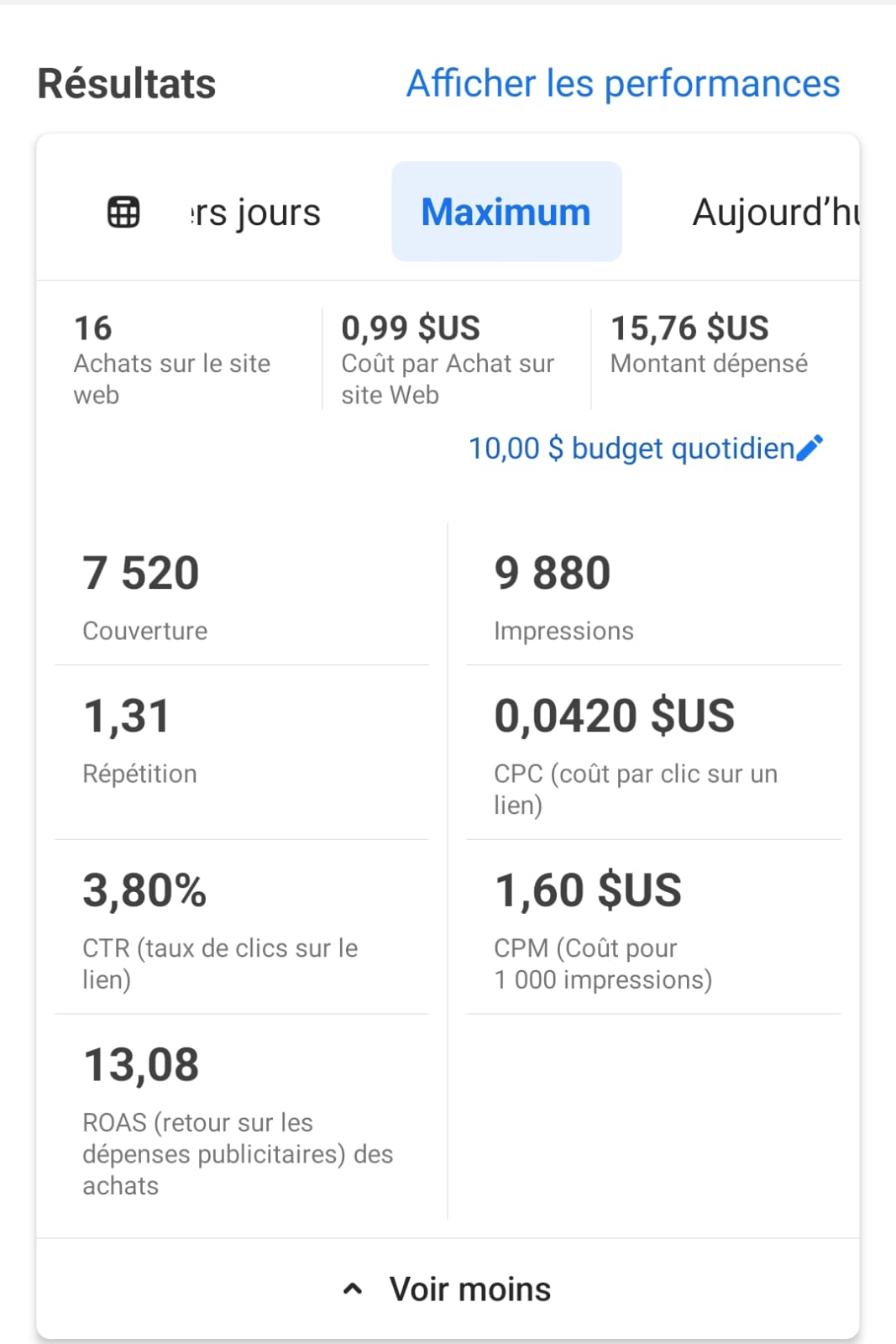Tap the Impressions 9 880 card
The height and width of the screenshot is (1344, 896).
[x=653, y=595]
